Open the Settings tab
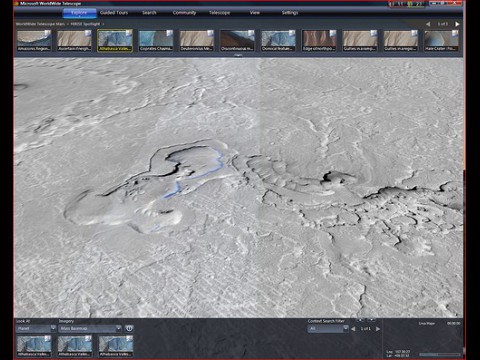The image size is (480, 360). pyautogui.click(x=290, y=13)
